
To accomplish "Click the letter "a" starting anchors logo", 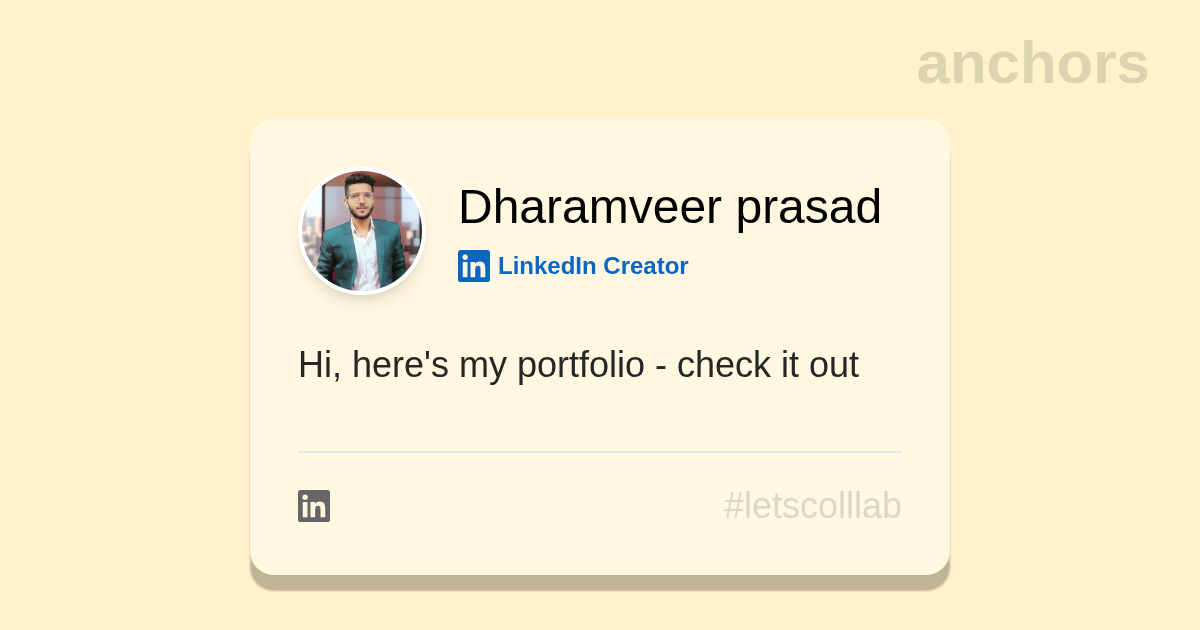I will [x=934, y=65].
